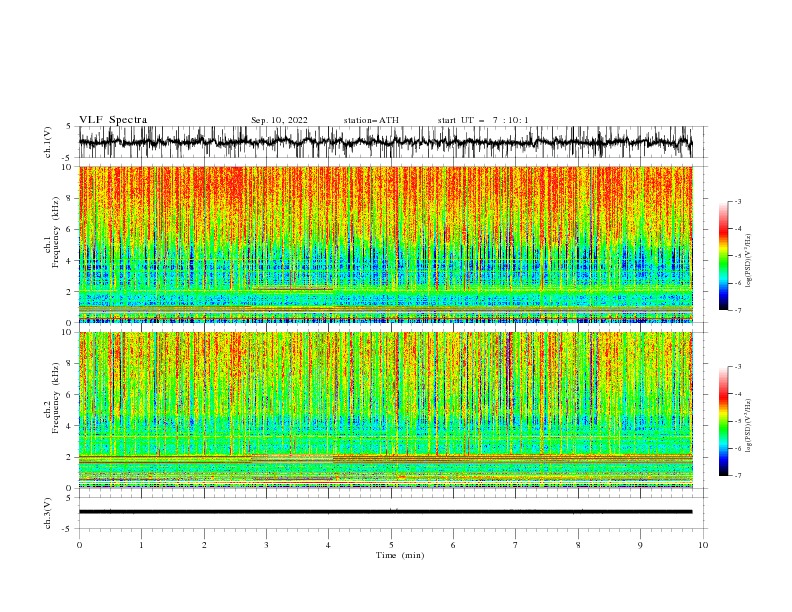The width and height of the screenshot is (792, 612).
Task: Click time axis tick label "1"
Action: pyautogui.click(x=141, y=545)
